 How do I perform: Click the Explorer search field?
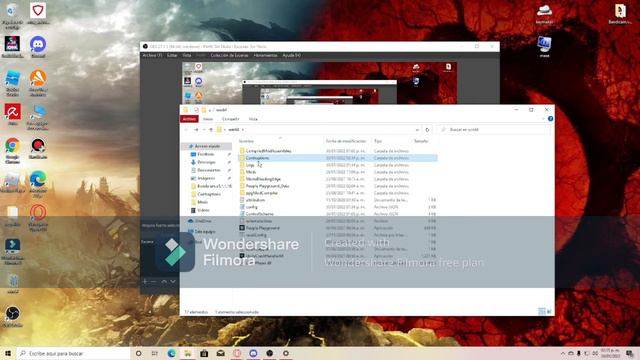tap(493, 129)
